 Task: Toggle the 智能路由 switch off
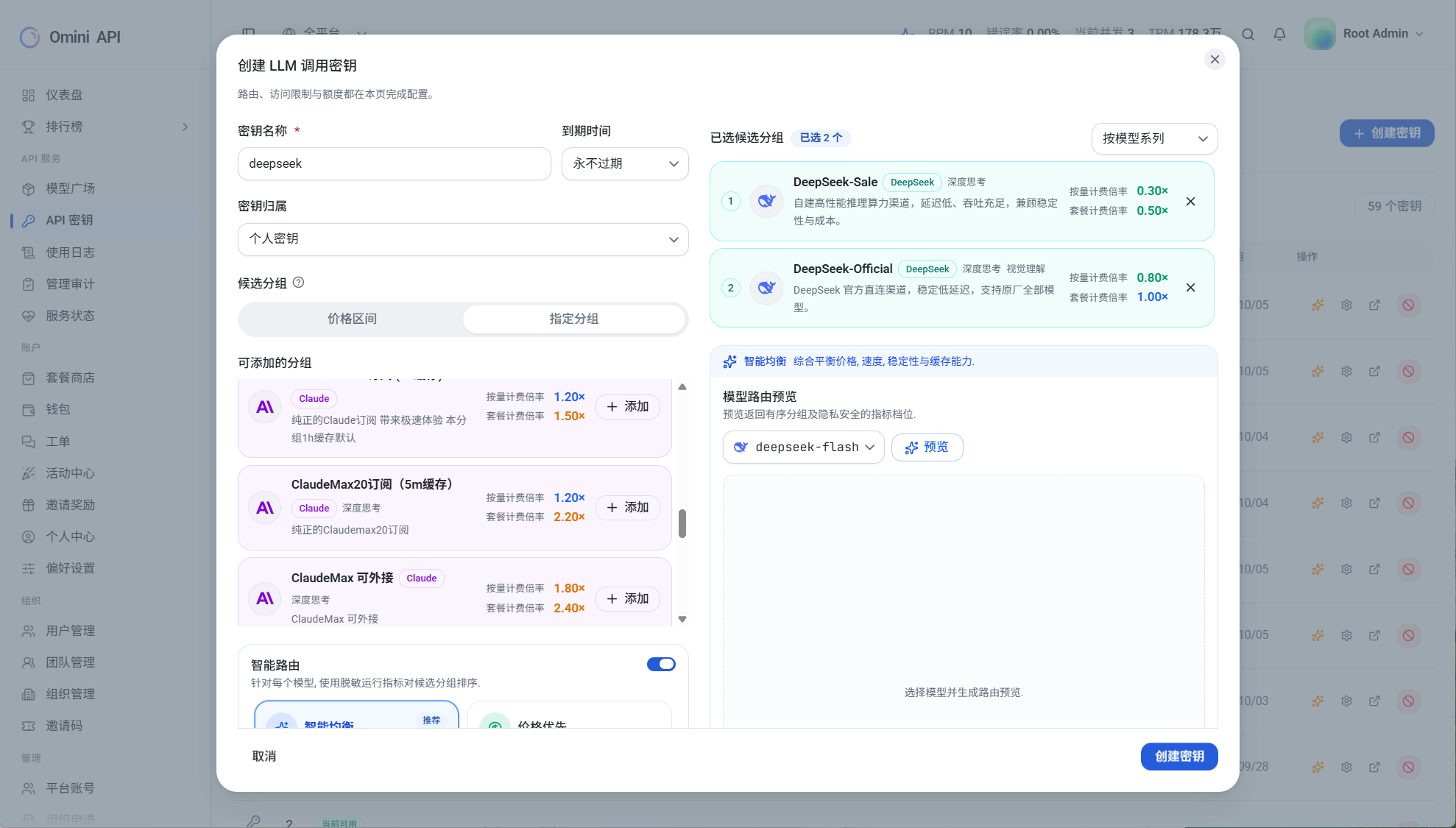pyautogui.click(x=661, y=665)
